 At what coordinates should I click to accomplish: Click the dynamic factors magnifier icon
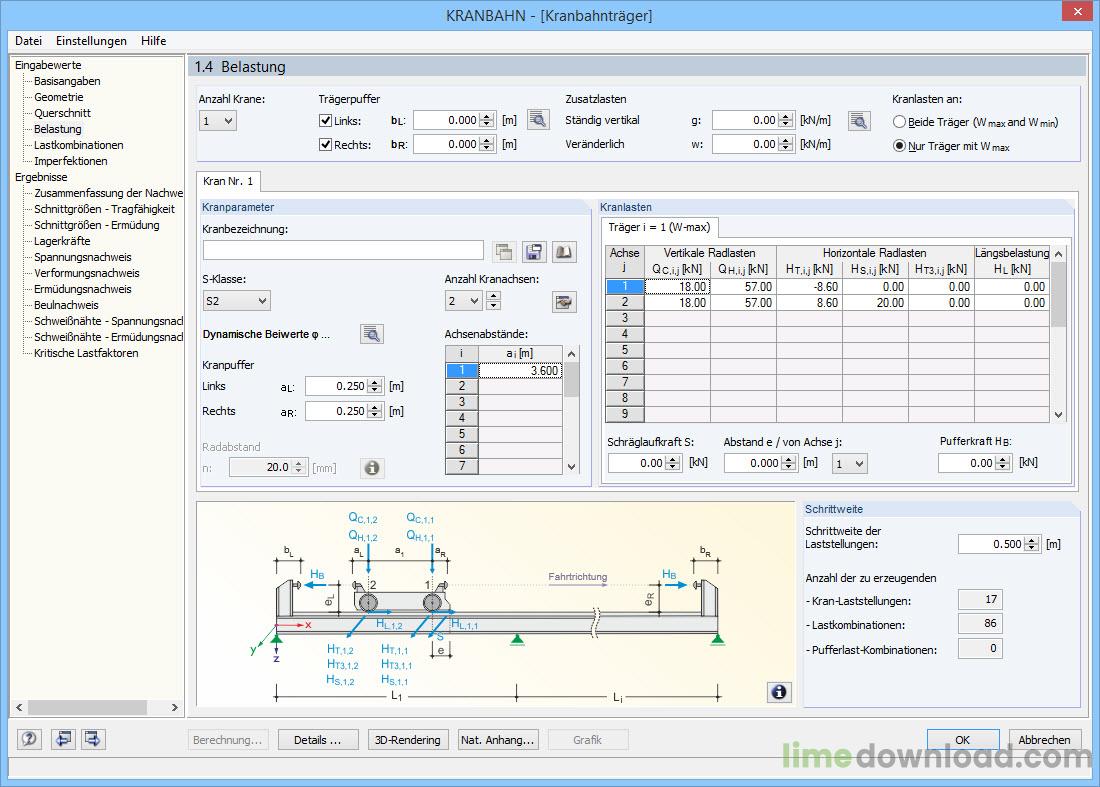point(372,334)
